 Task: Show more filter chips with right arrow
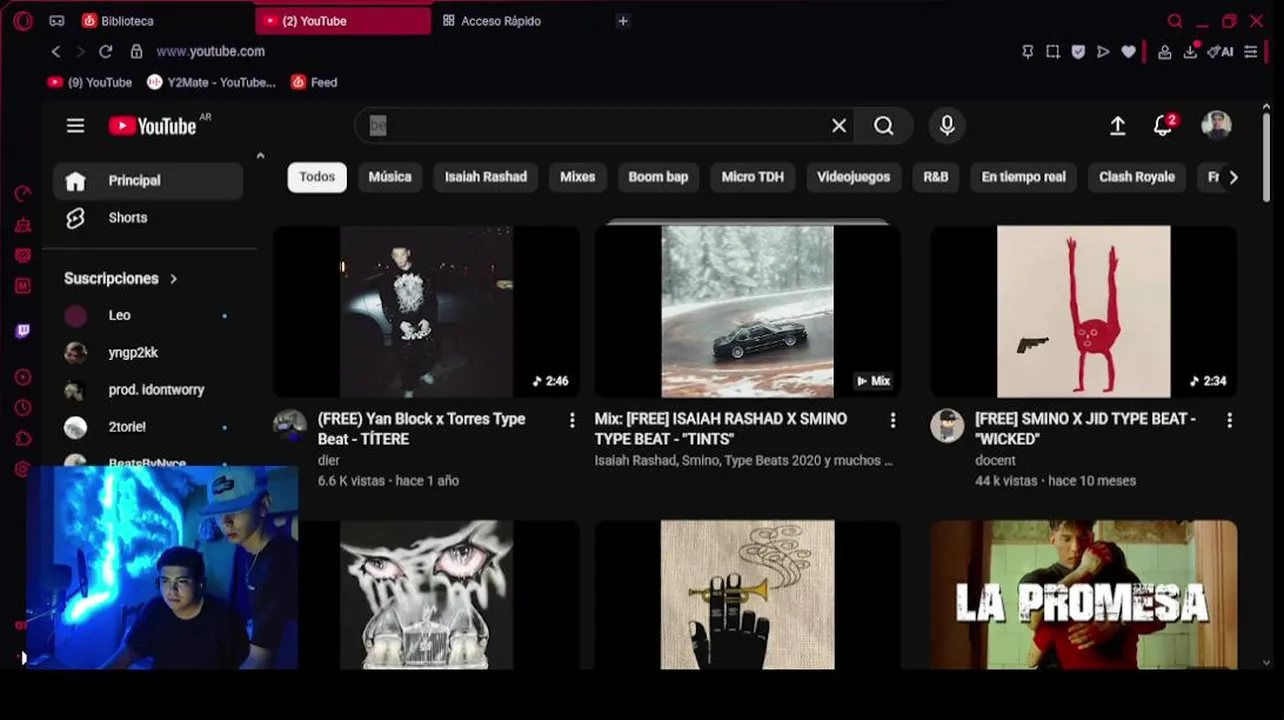tap(1233, 177)
